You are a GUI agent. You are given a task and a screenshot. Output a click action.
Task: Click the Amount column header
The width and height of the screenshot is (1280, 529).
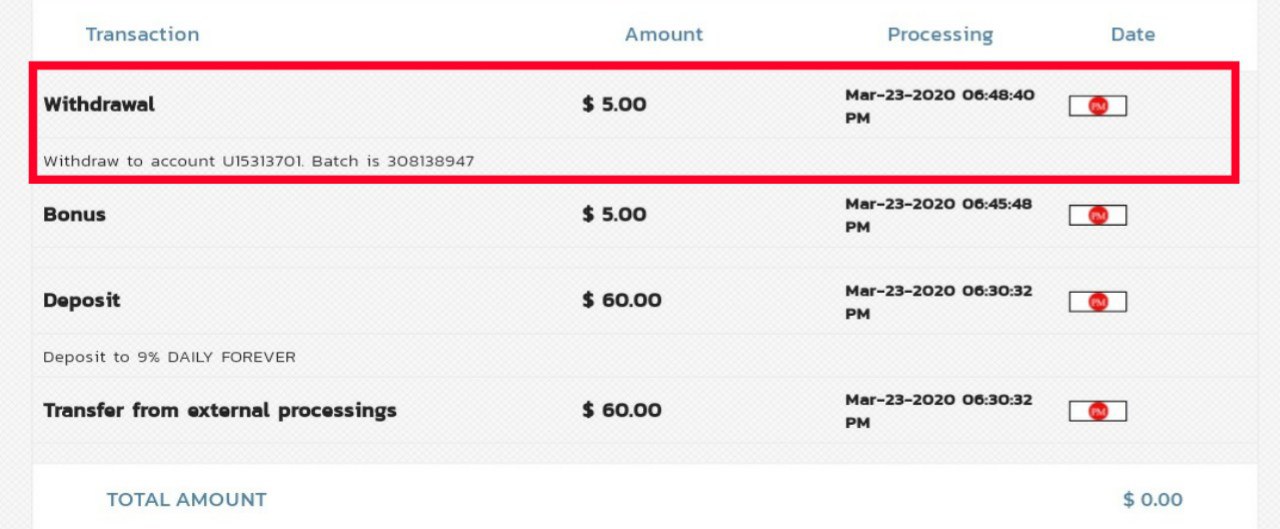click(664, 34)
